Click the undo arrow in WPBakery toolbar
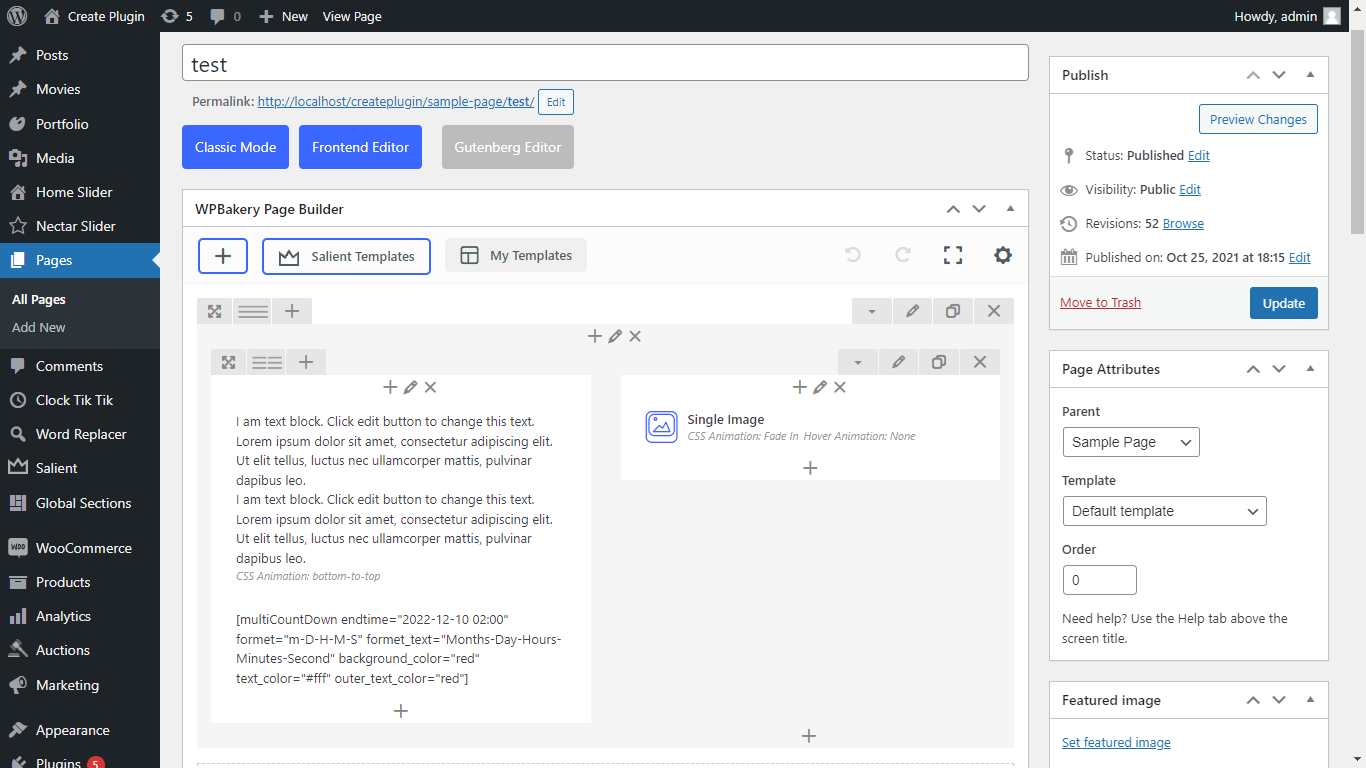 (x=853, y=255)
